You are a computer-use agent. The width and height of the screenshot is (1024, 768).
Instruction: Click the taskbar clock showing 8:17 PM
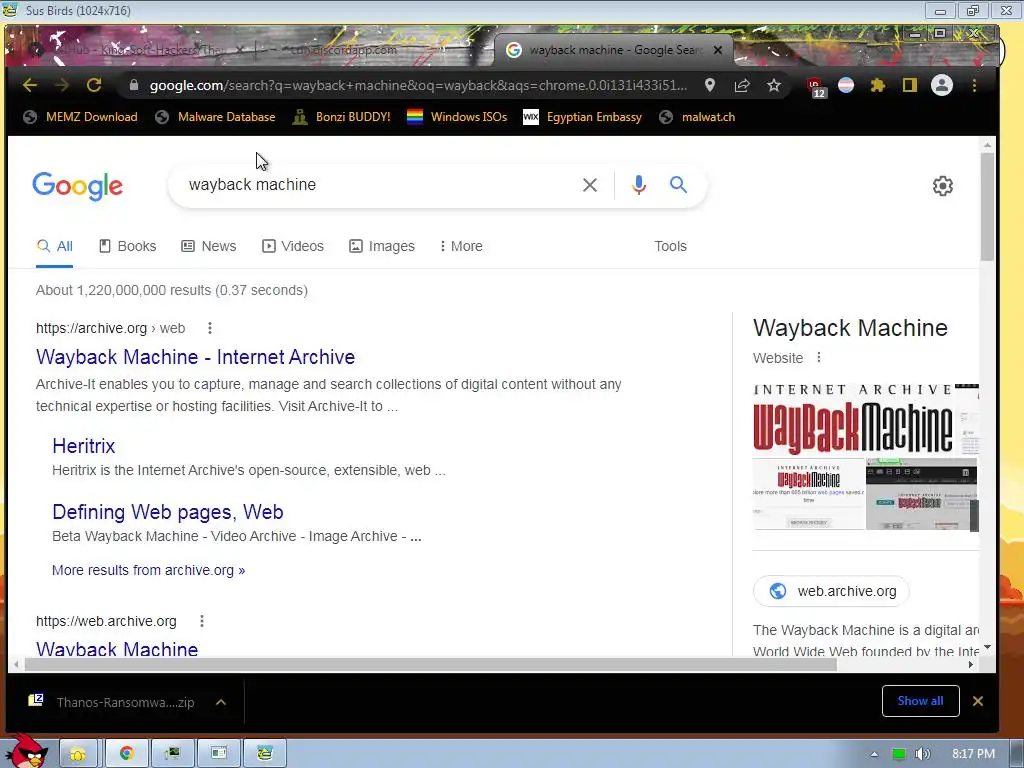pos(973,754)
